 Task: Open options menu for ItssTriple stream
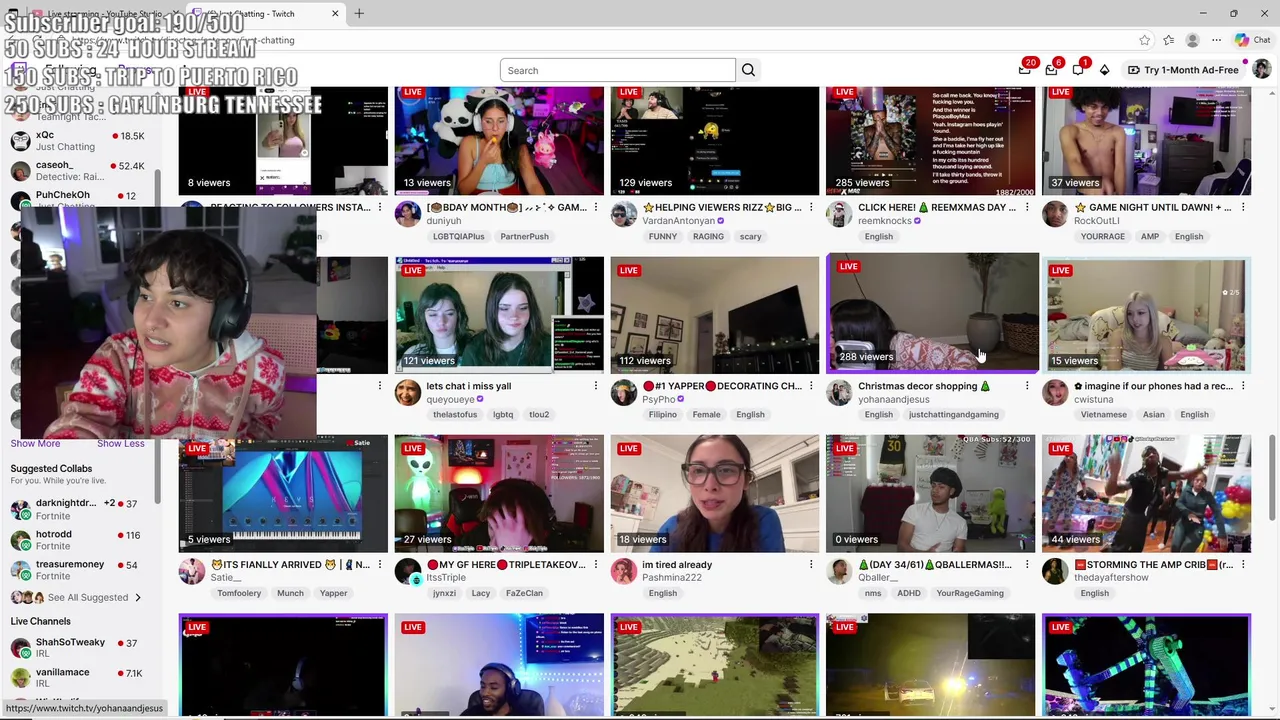coord(595,564)
